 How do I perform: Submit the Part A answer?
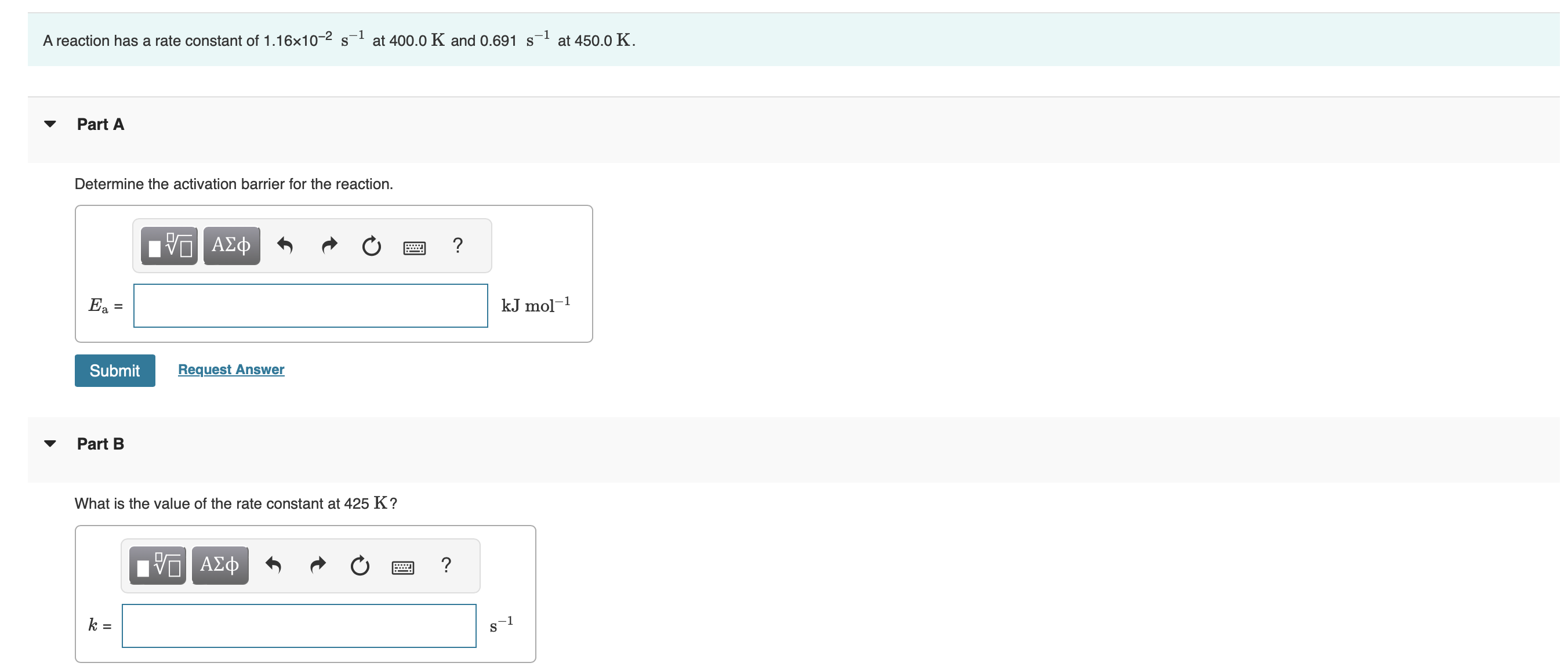pos(114,370)
